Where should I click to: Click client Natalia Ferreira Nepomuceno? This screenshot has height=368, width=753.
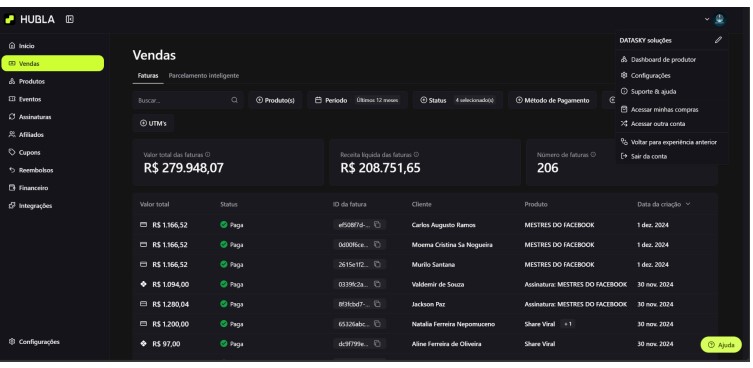pyautogui.click(x=453, y=324)
